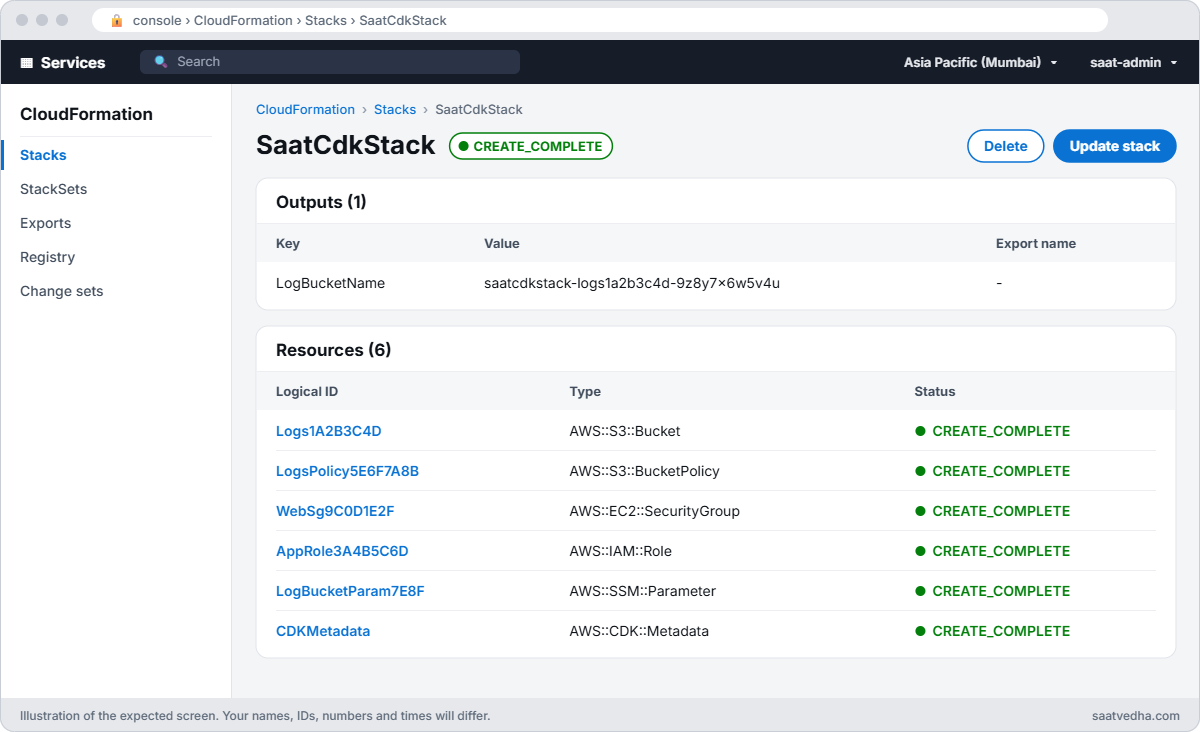Open the Asia Pacific (Mumbai) region dropdown
This screenshot has height=732, width=1200.
(x=980, y=62)
